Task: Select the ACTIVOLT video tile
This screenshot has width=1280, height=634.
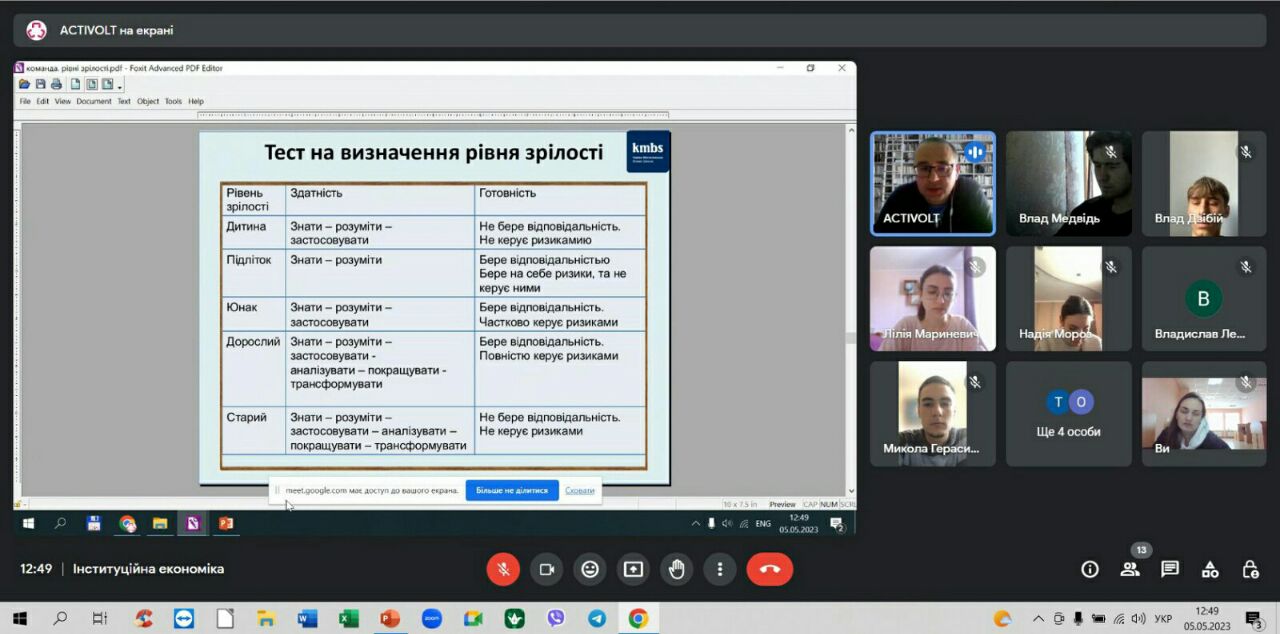Action: pos(932,184)
